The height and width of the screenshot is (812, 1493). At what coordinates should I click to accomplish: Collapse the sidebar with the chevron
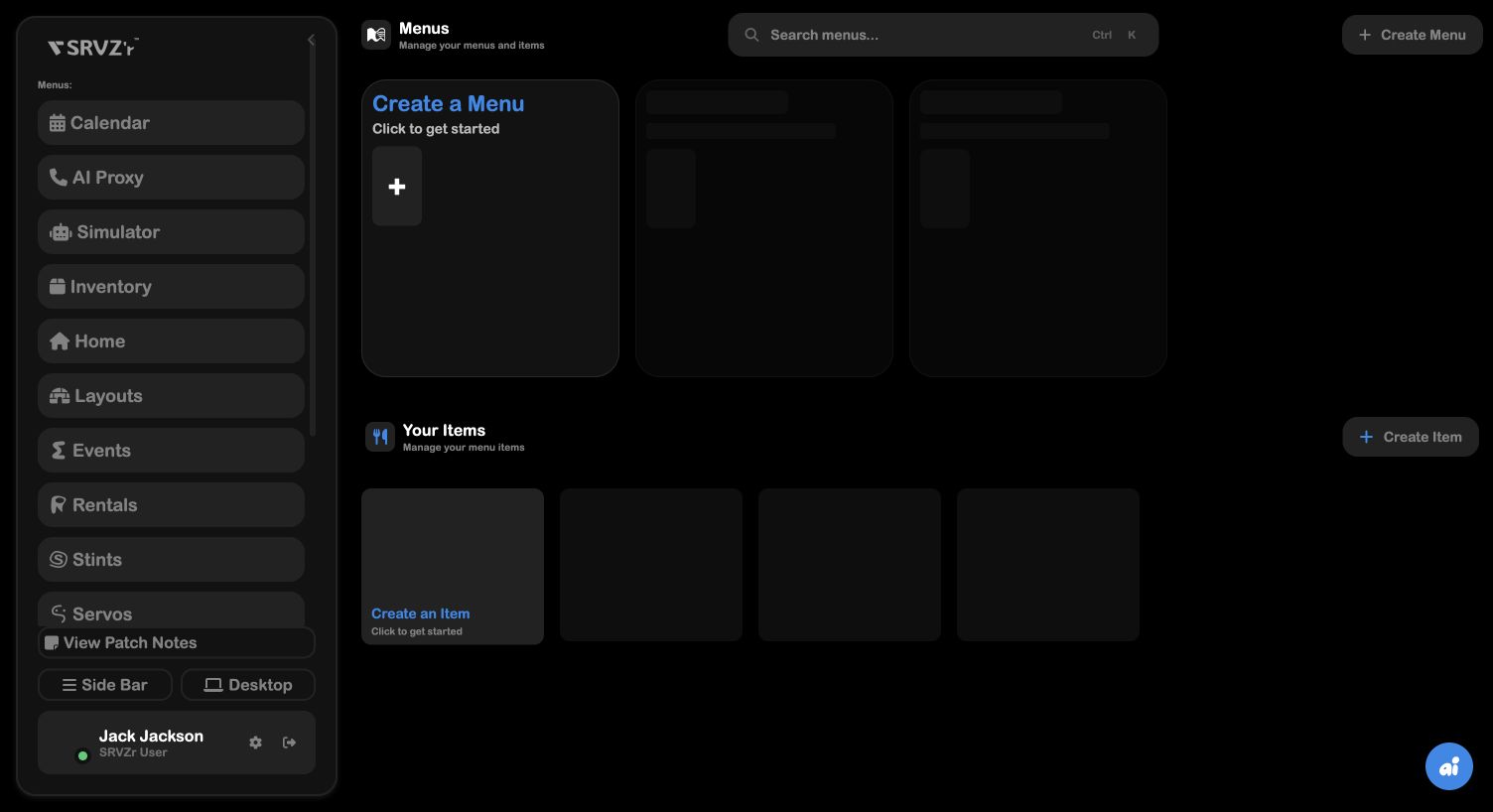pos(311,40)
